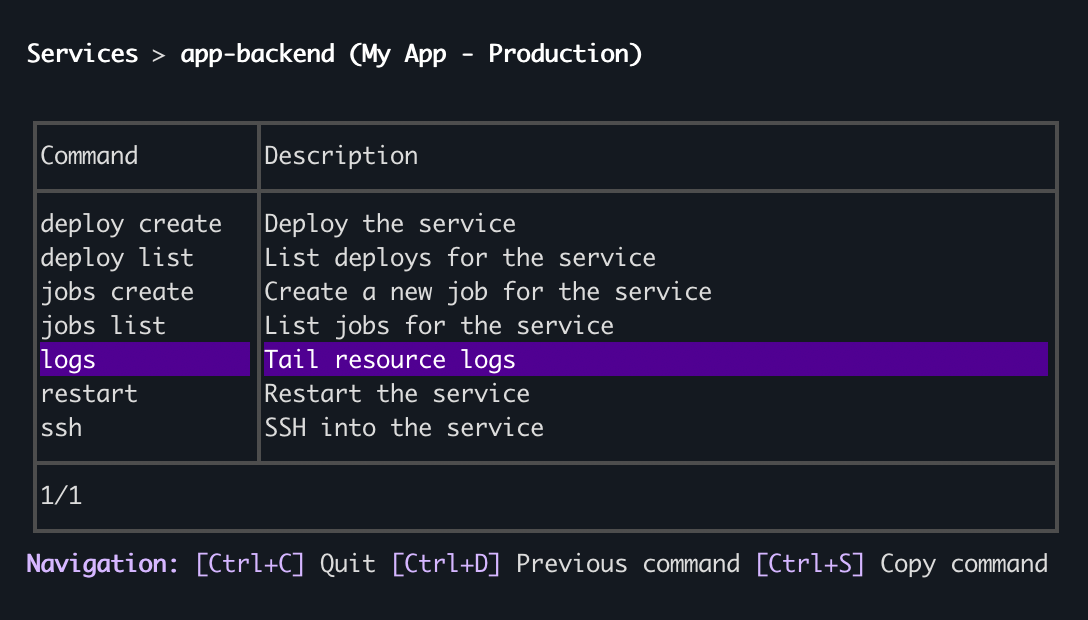Click the "Description" column header
The image size is (1088, 620).
click(341, 156)
